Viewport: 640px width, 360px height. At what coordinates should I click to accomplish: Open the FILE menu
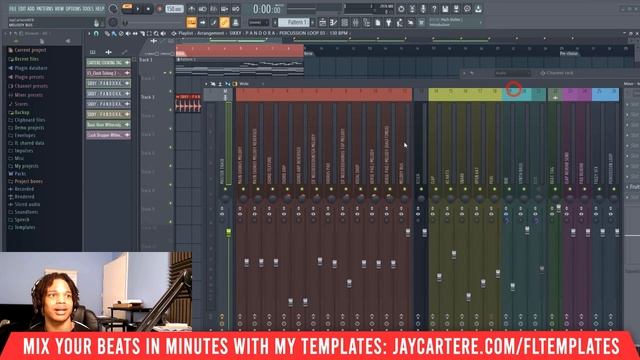point(12,9)
